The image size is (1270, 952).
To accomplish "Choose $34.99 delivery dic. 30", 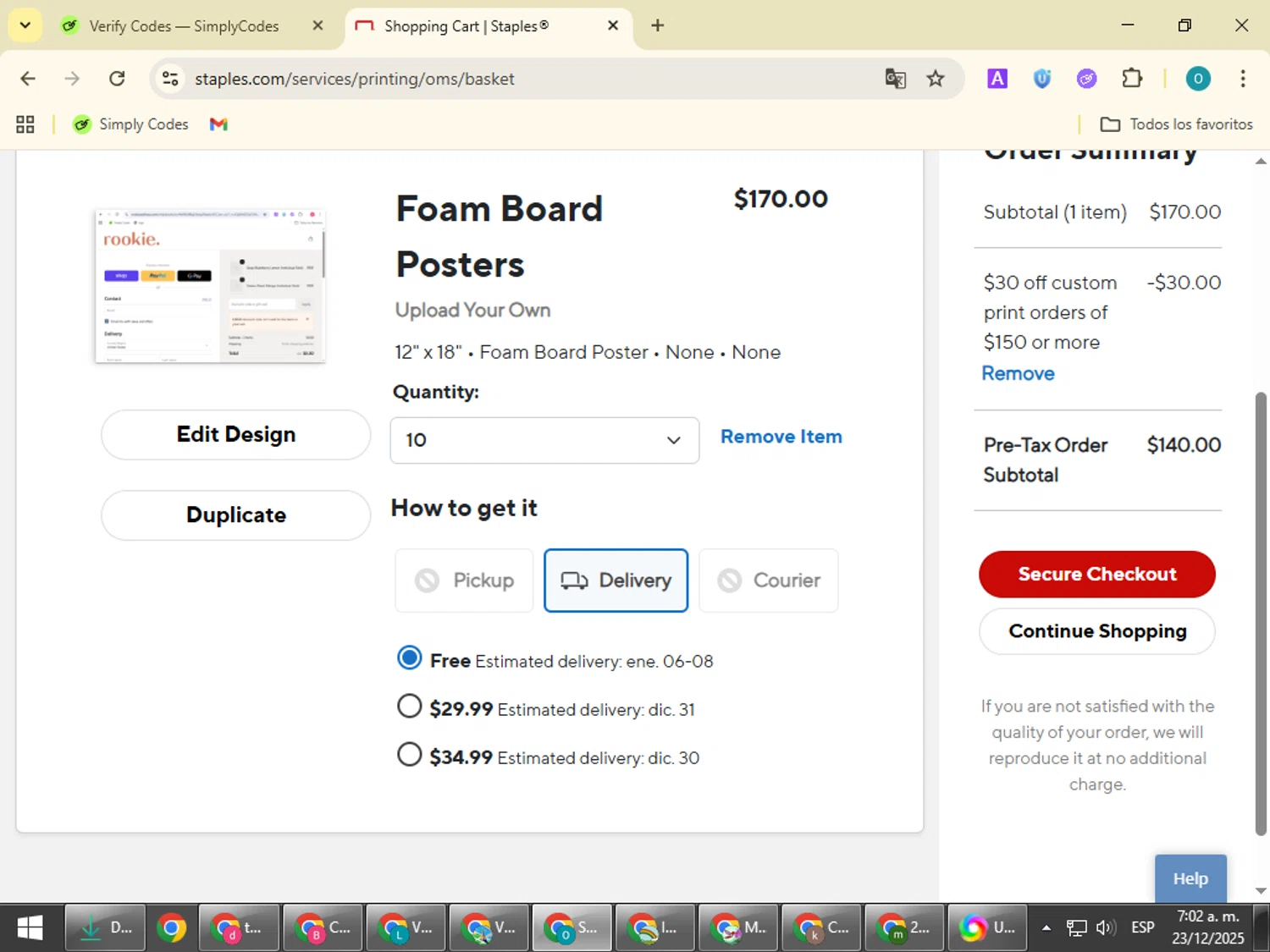I will pyautogui.click(x=410, y=755).
